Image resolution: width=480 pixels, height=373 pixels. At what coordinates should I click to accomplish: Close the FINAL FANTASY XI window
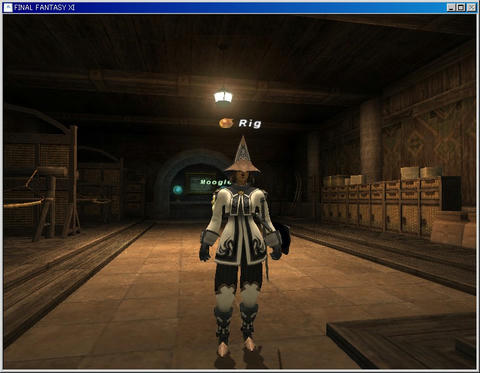tap(472, 7)
